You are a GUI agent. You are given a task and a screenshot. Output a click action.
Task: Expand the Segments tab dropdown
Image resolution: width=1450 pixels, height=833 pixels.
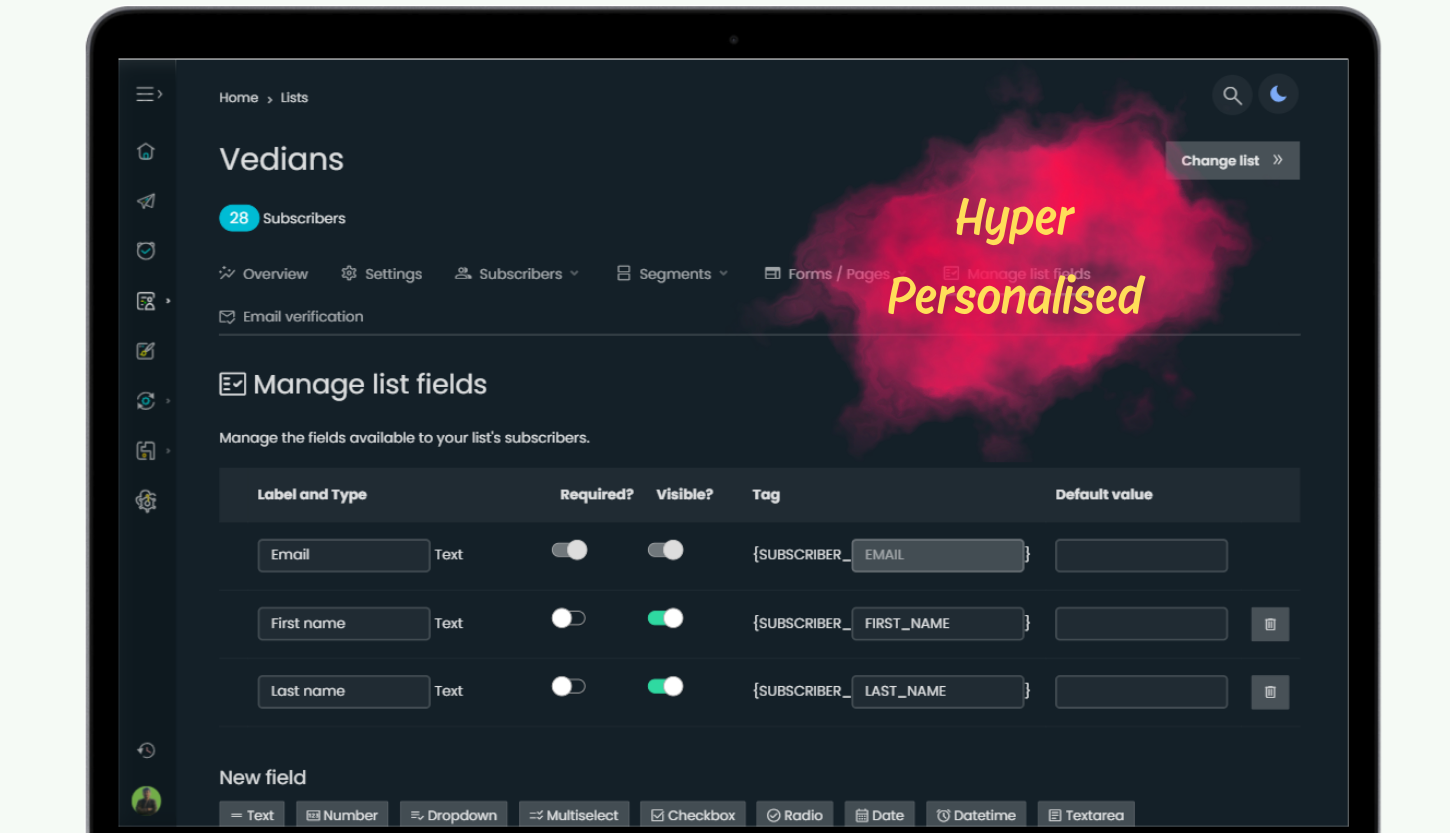pos(672,274)
